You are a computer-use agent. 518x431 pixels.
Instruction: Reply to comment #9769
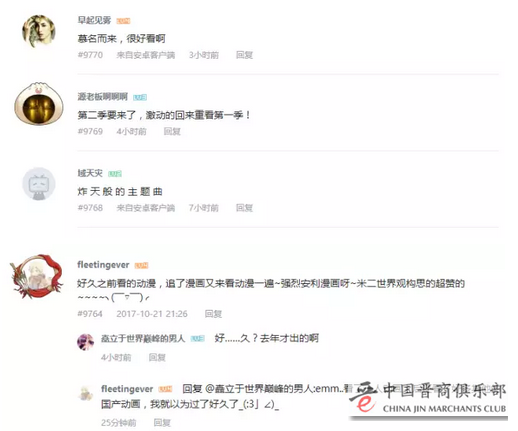coord(172,131)
